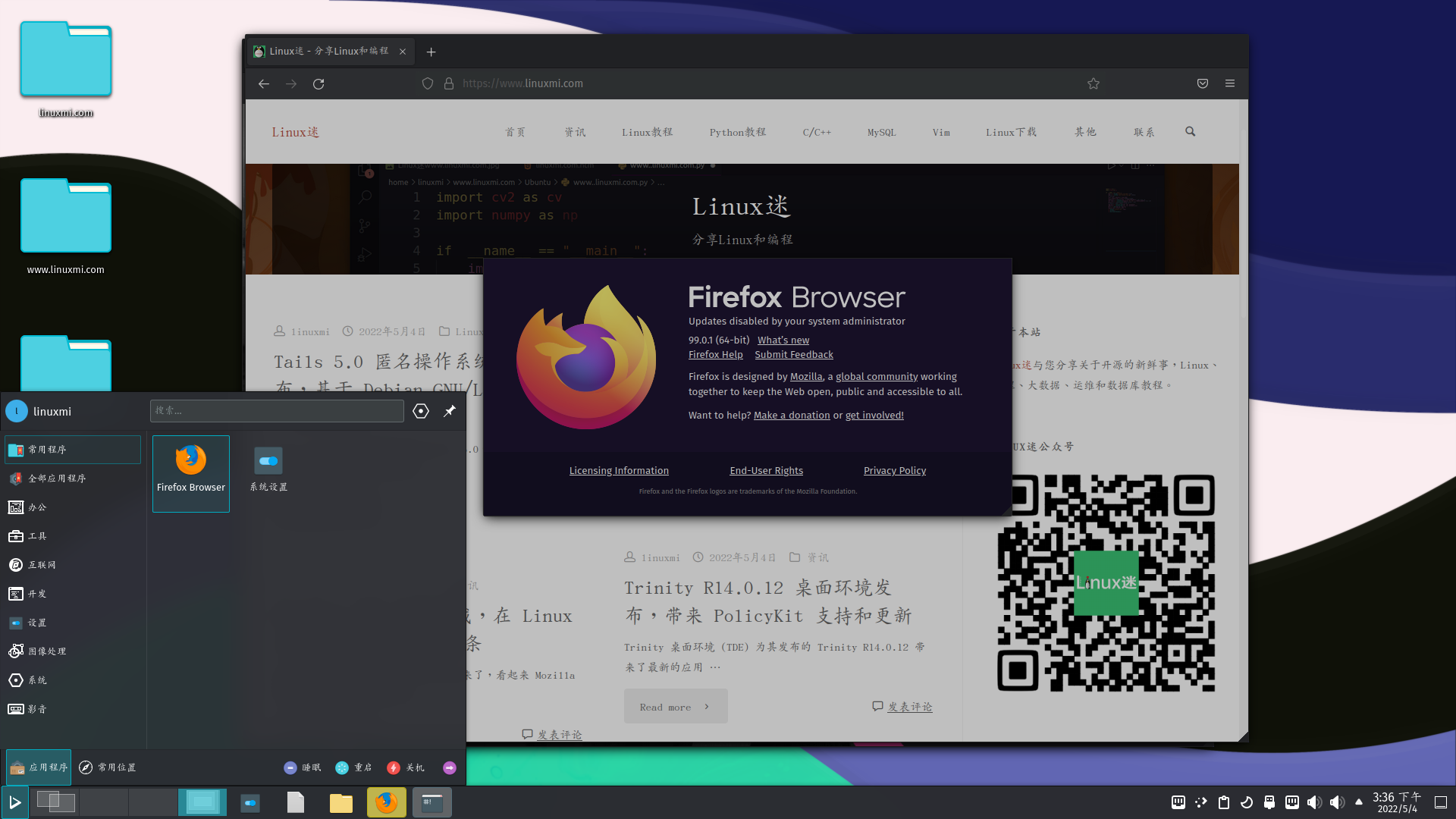Open the 办公 category

point(73,507)
